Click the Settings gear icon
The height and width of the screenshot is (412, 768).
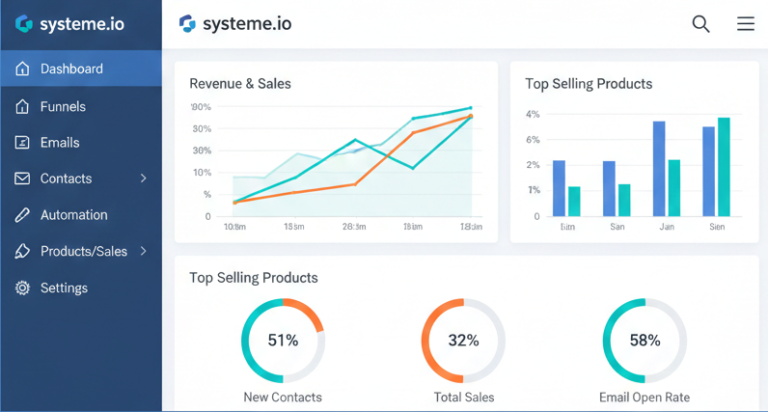(x=22, y=288)
